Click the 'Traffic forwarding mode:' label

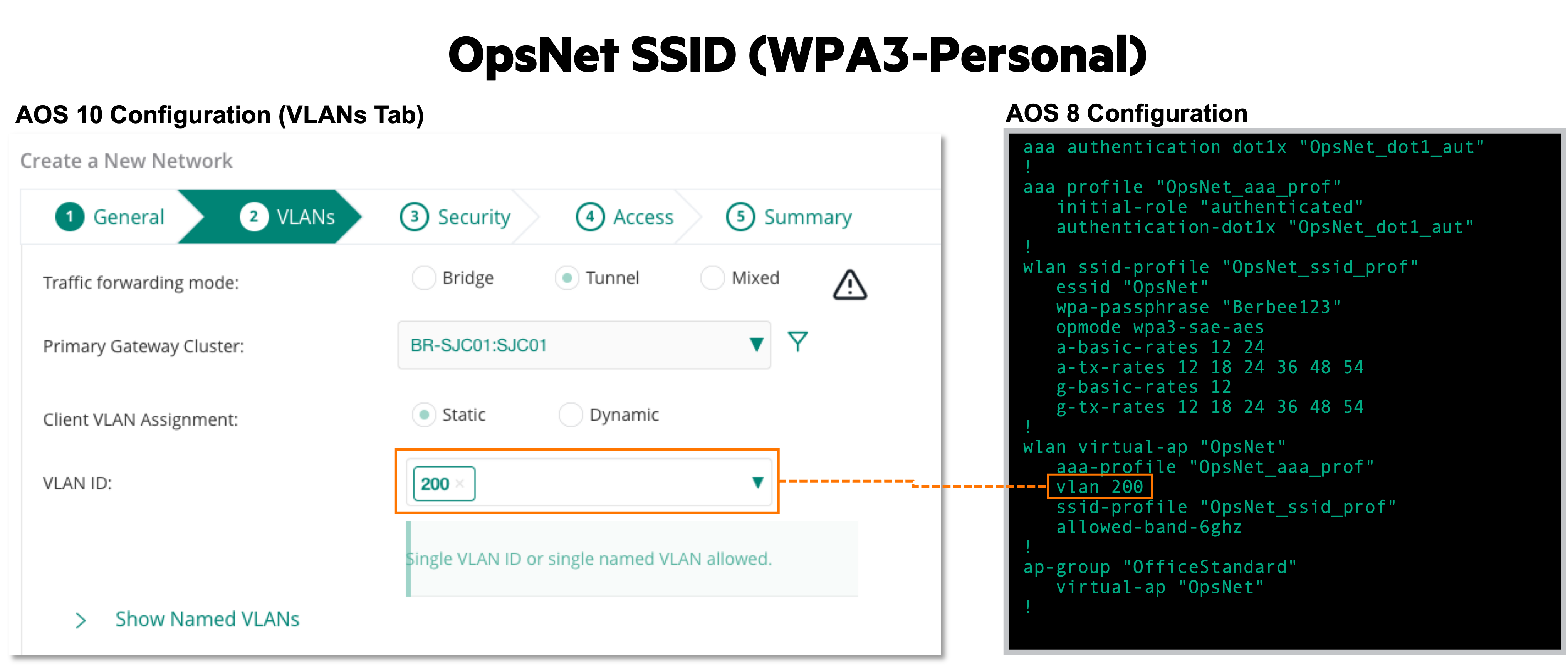pyautogui.click(x=141, y=282)
